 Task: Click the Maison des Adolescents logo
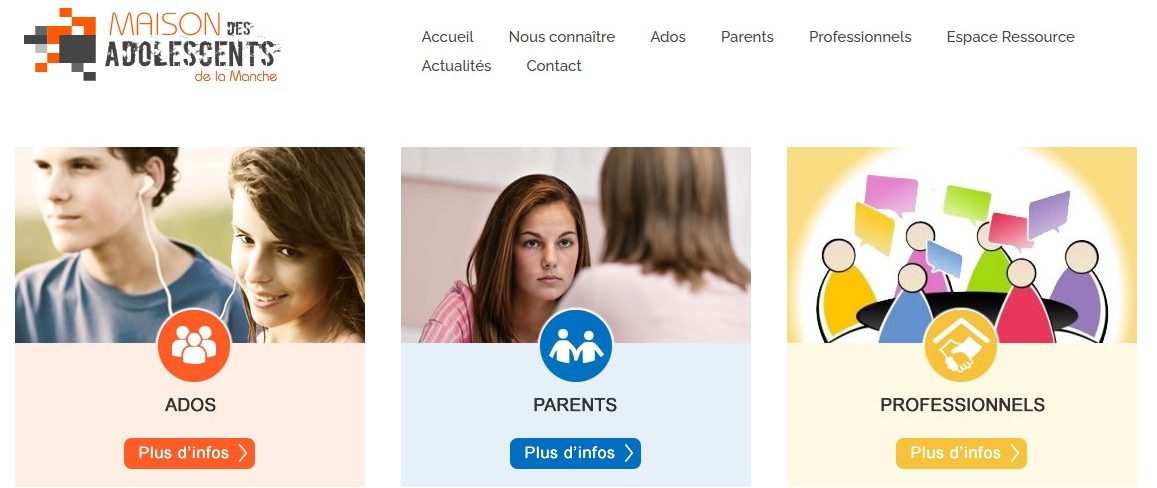pos(152,45)
